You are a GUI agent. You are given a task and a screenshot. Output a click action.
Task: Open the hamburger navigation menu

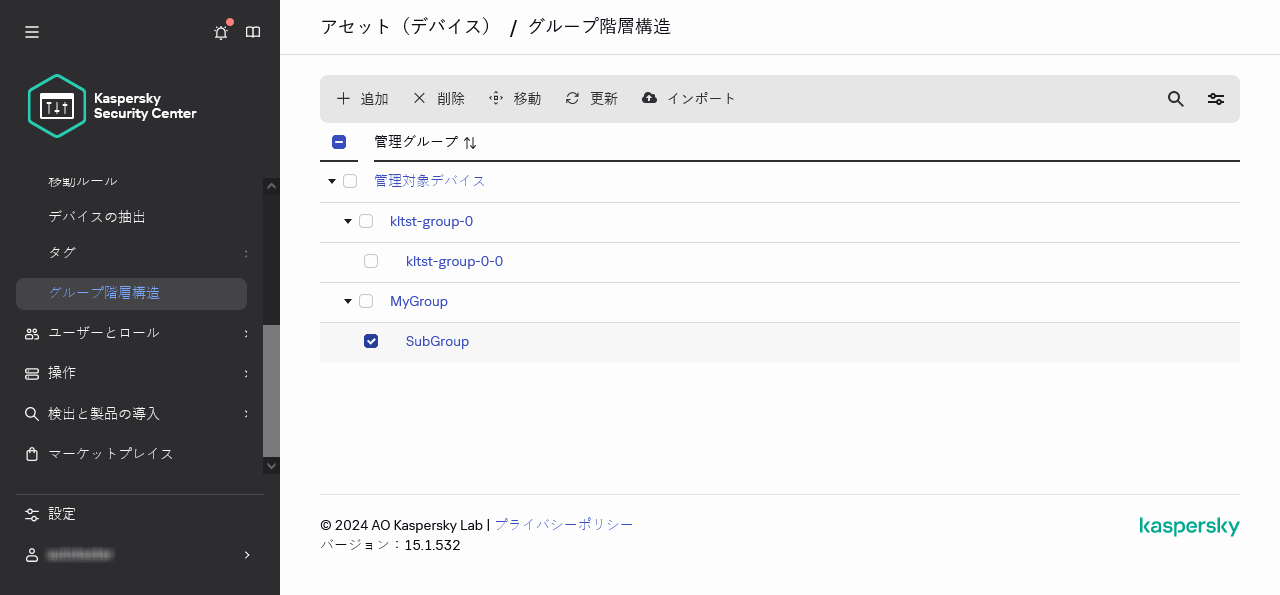(x=31, y=32)
